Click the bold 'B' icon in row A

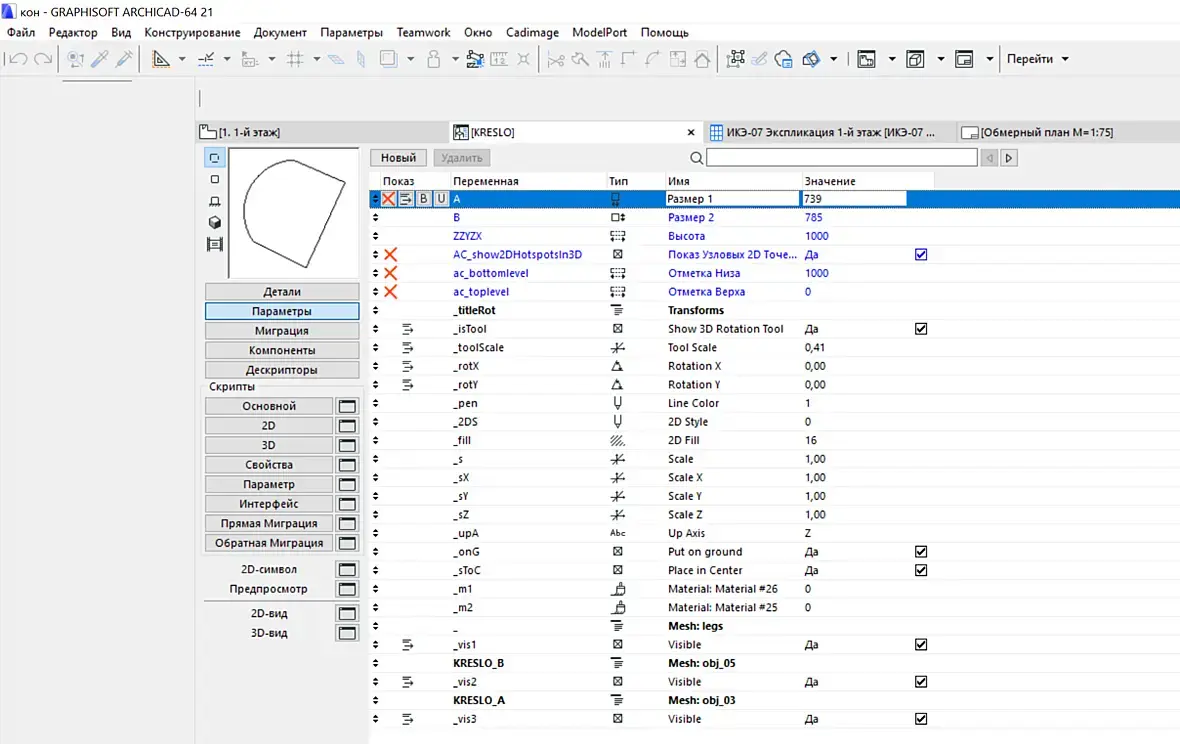(x=423, y=199)
